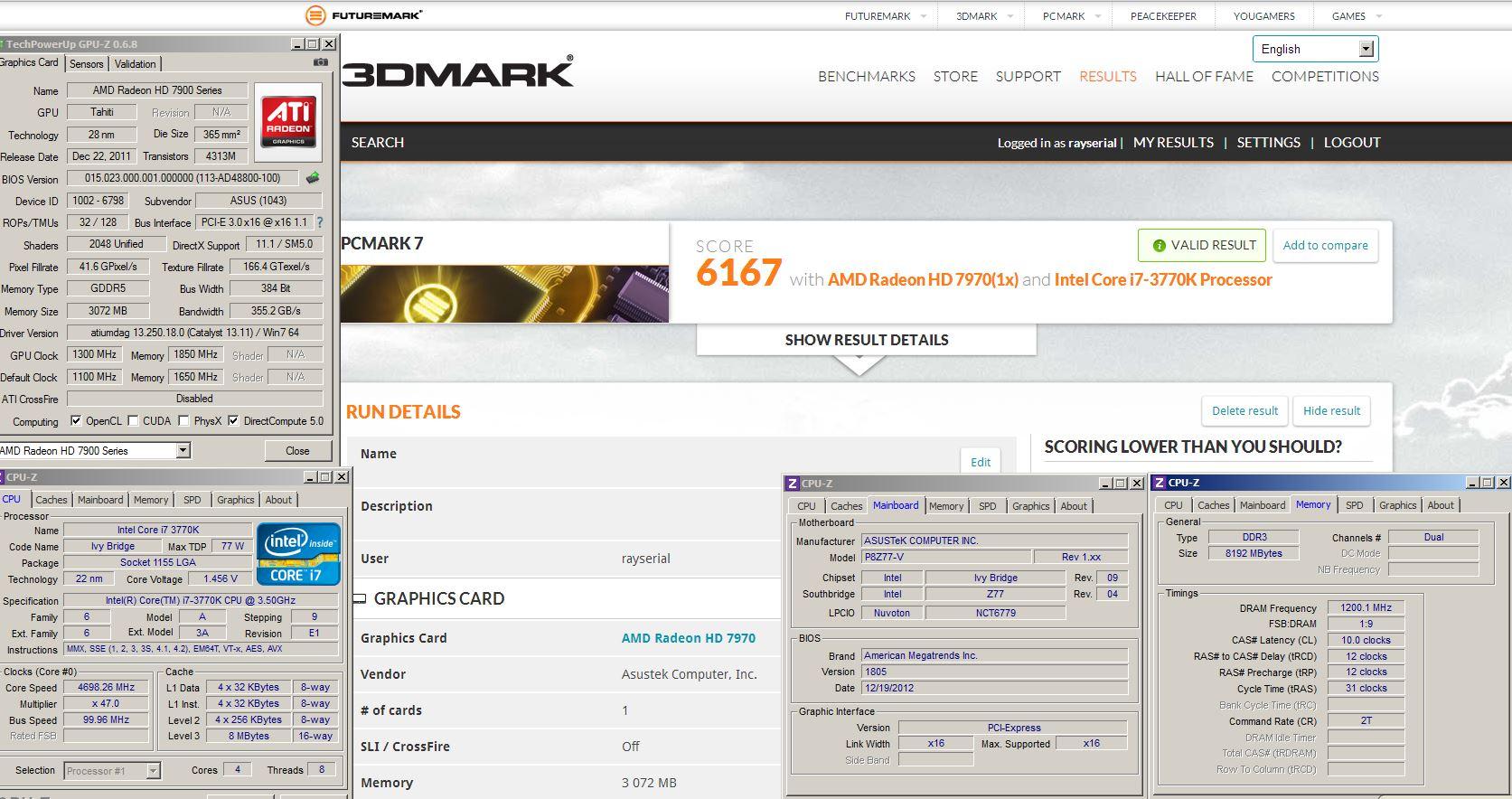Click the Intel Core i7-3770K Processor link
Viewport: 1512px width, 799px height.
[1163, 279]
